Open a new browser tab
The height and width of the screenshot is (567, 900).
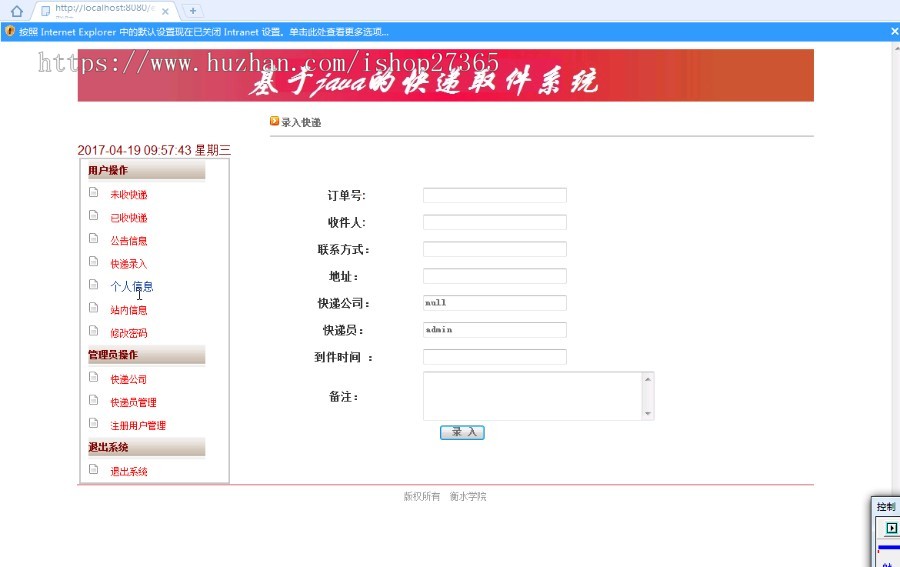(x=192, y=10)
